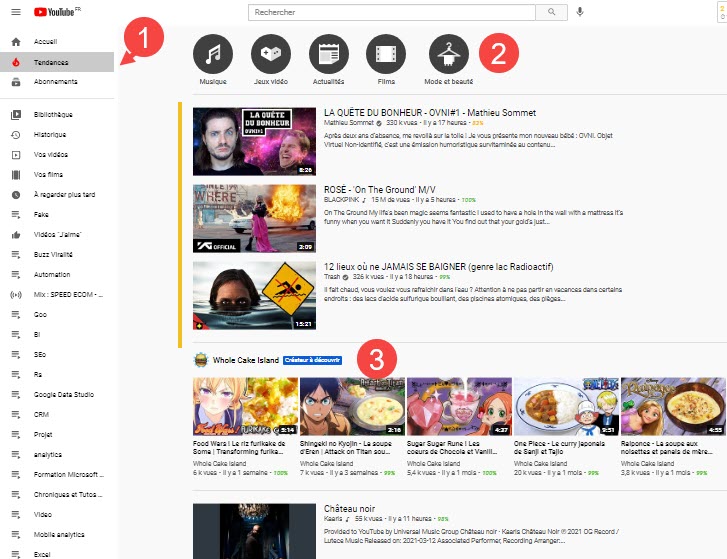The width and height of the screenshot is (727, 559).
Task: Click the Vos vidéos play icon
Action: [16, 155]
